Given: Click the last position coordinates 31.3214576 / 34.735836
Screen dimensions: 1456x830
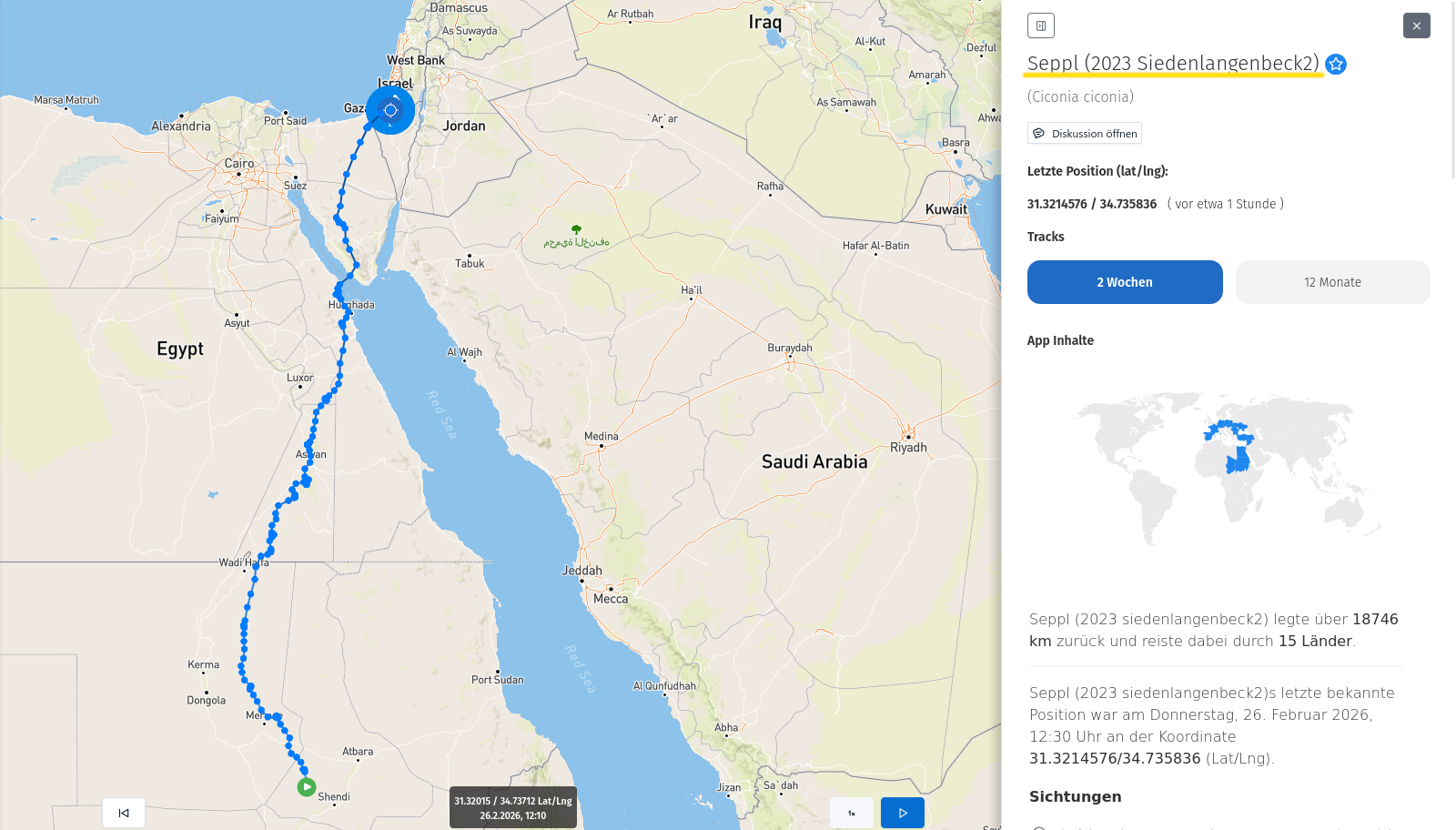Looking at the screenshot, I should [1092, 204].
